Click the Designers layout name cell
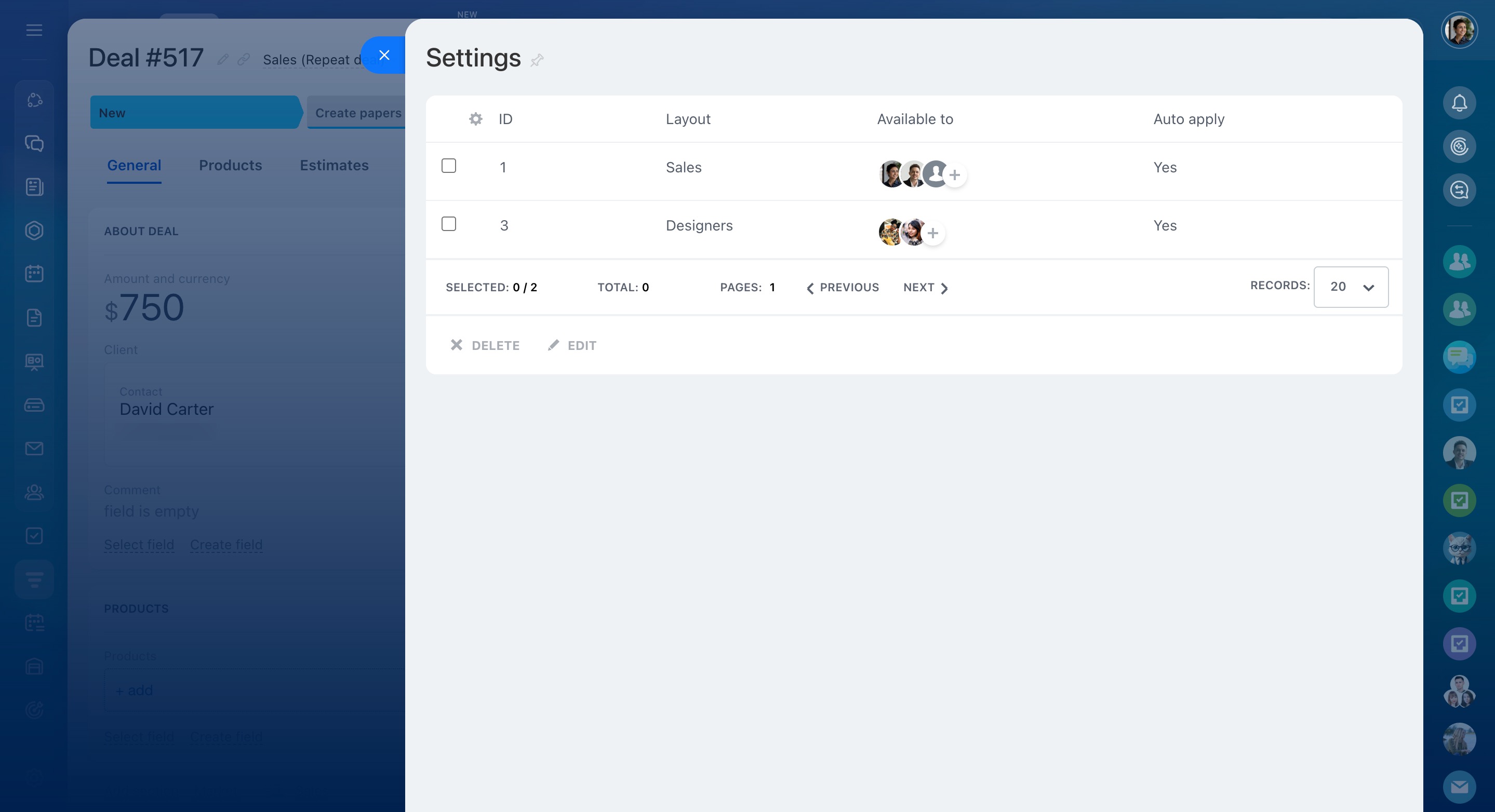Image resolution: width=1495 pixels, height=812 pixels. coord(699,226)
